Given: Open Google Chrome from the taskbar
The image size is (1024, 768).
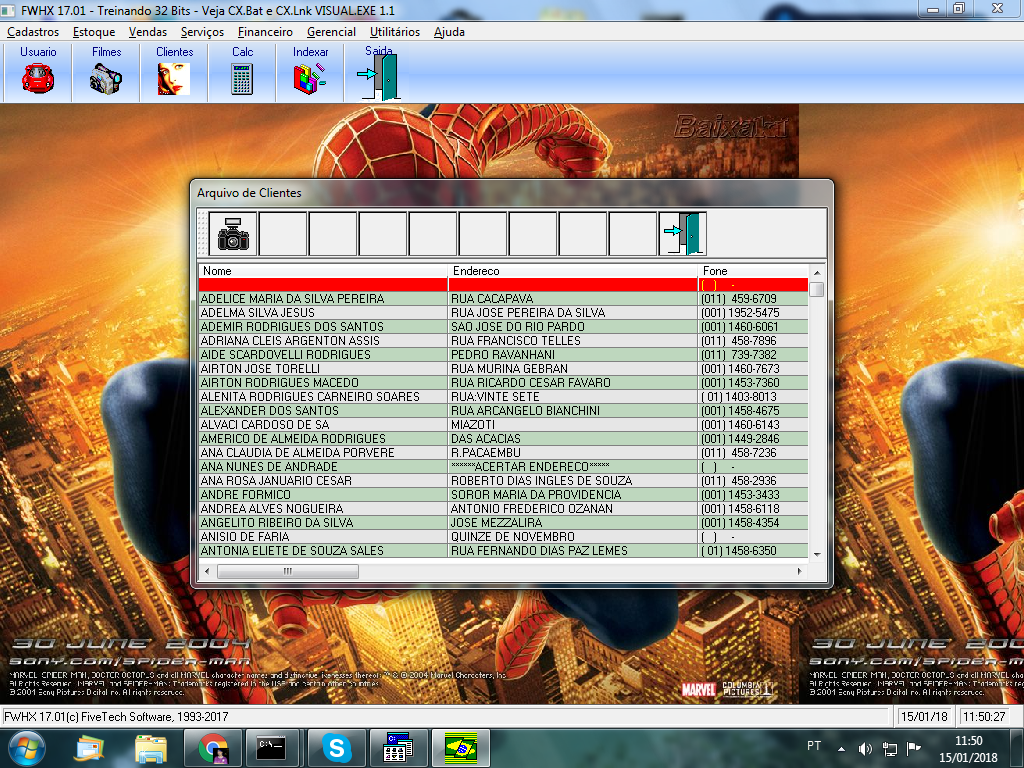Looking at the screenshot, I should tap(213, 748).
